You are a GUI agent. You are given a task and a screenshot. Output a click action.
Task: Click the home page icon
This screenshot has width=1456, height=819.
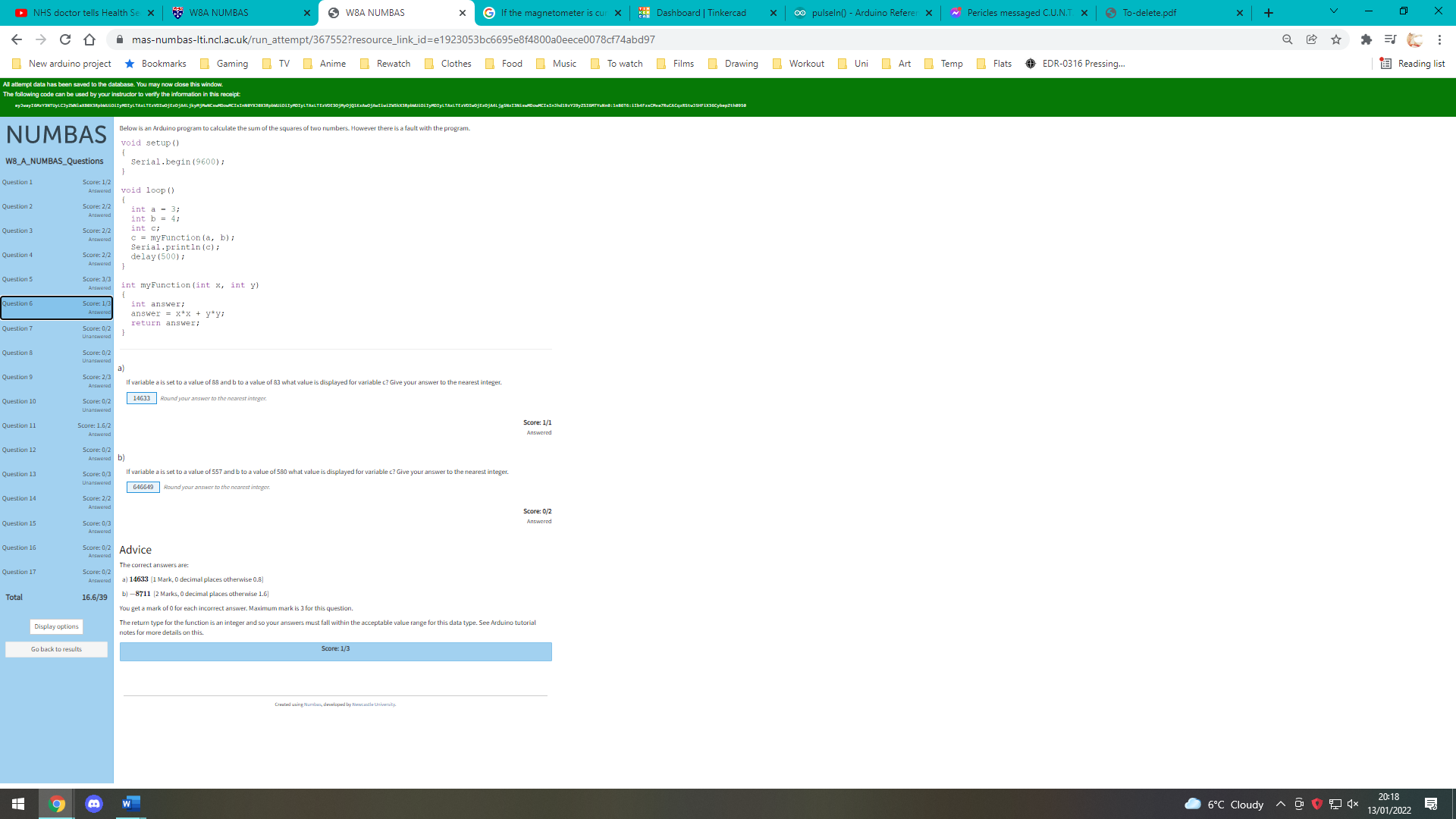[x=89, y=39]
